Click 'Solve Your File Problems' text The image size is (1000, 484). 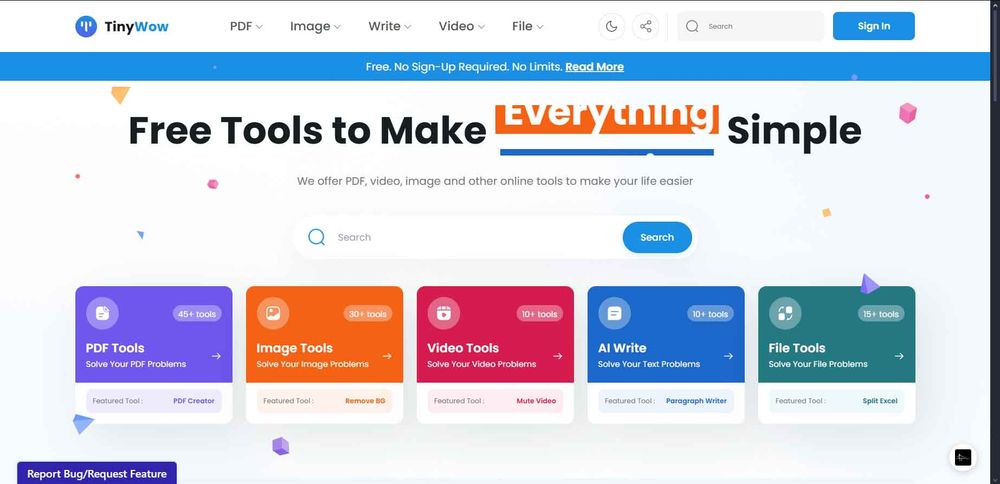(818, 364)
